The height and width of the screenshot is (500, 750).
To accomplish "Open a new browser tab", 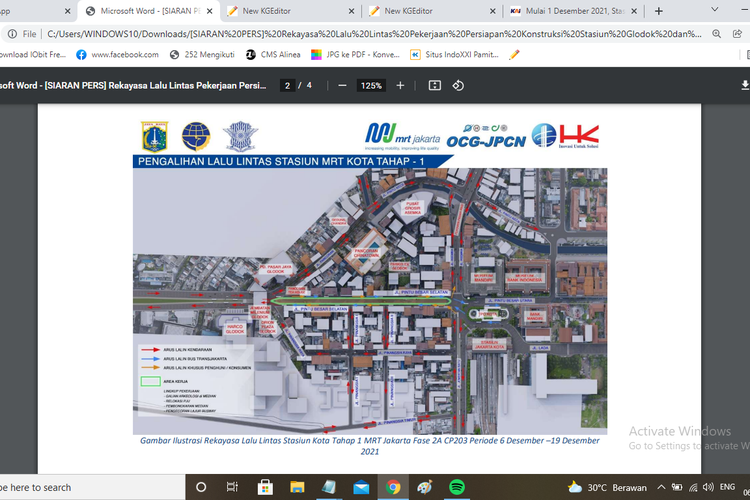I will point(658,11).
